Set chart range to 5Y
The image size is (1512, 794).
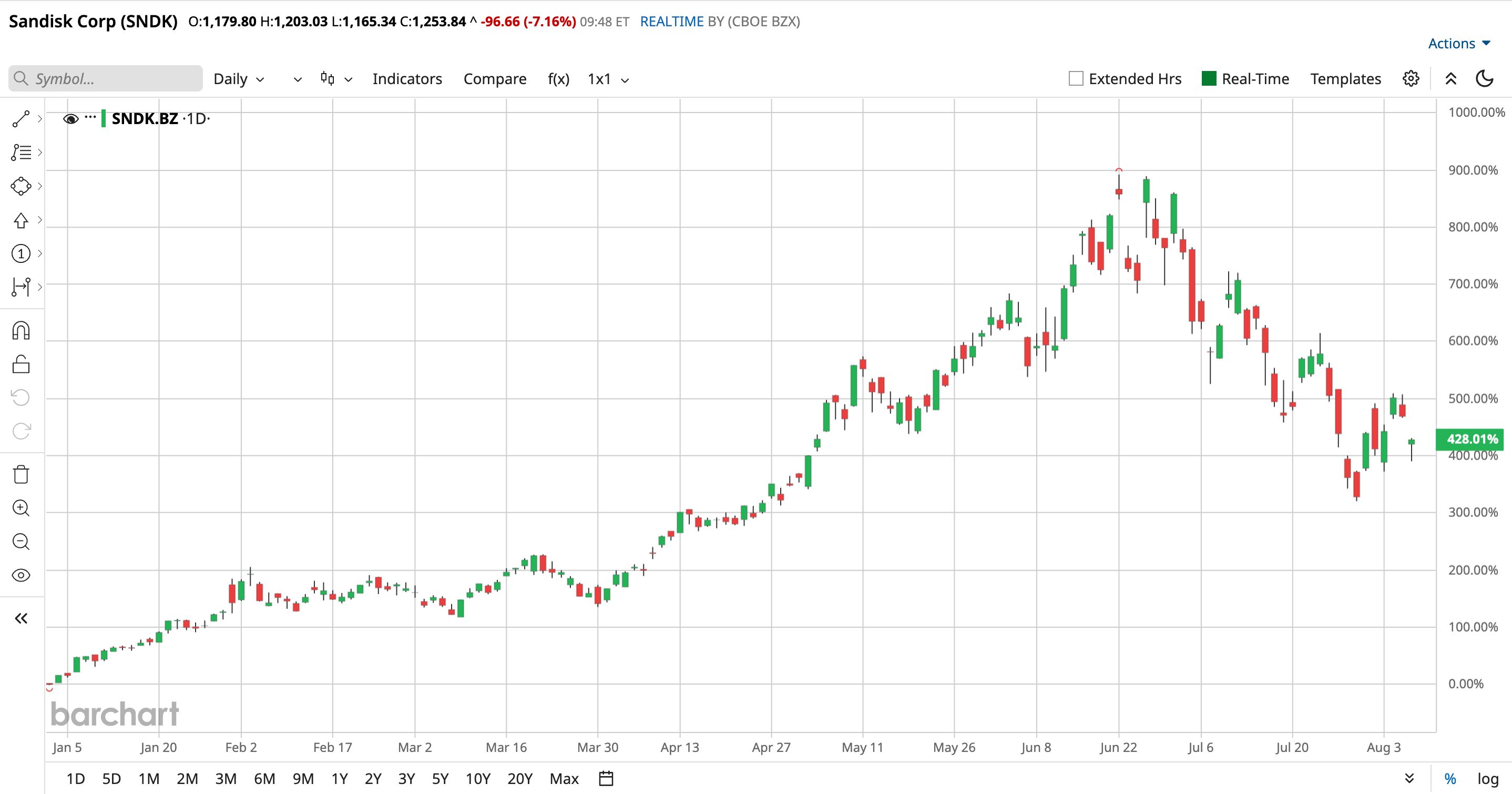(440, 779)
